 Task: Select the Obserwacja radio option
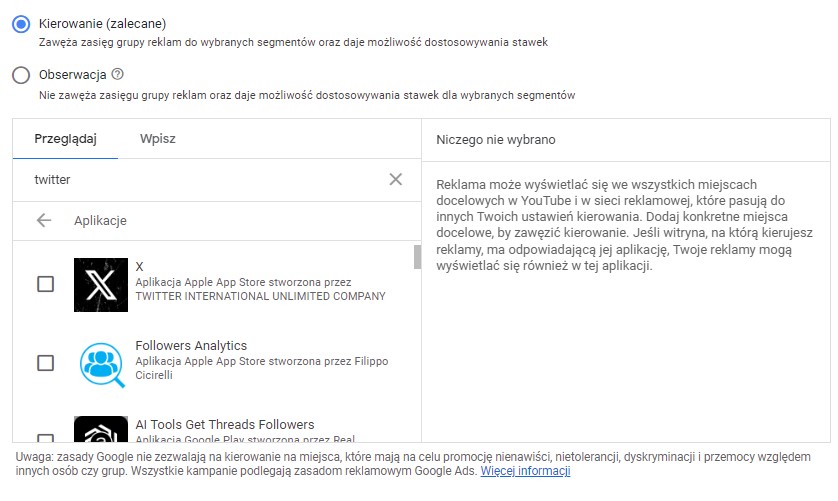21,75
